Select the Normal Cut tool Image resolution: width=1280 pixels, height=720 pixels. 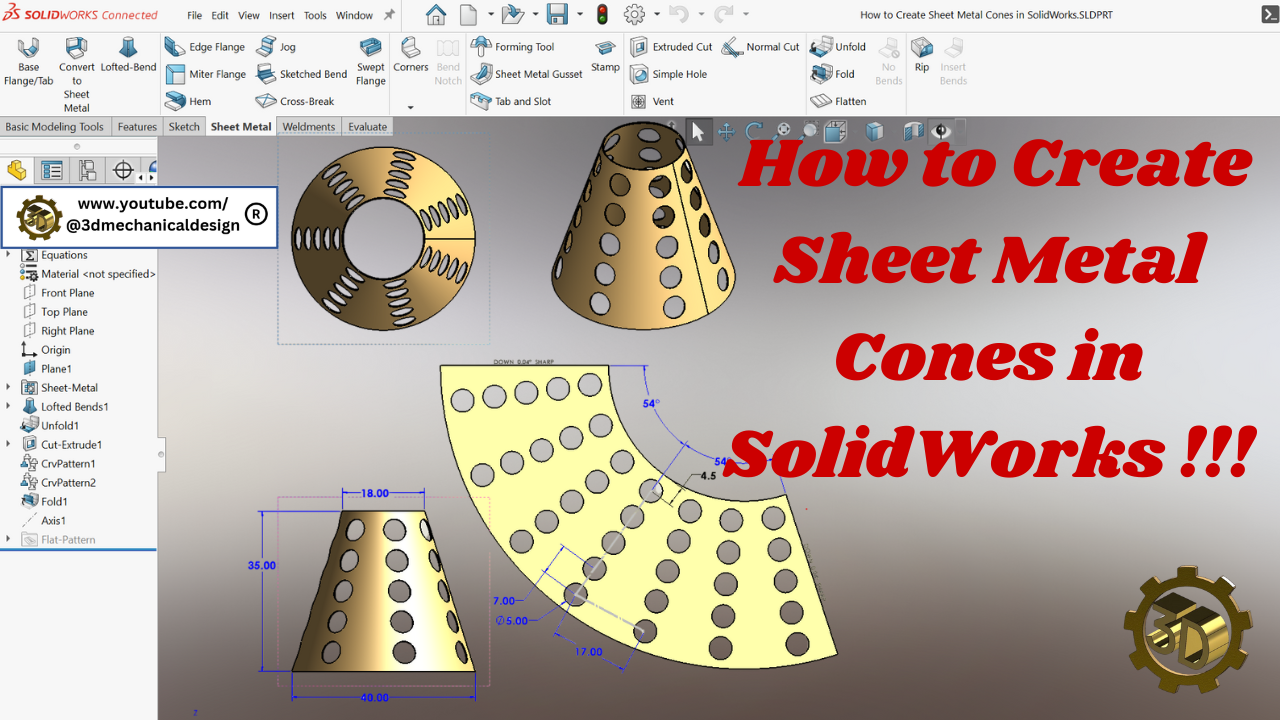tap(761, 47)
